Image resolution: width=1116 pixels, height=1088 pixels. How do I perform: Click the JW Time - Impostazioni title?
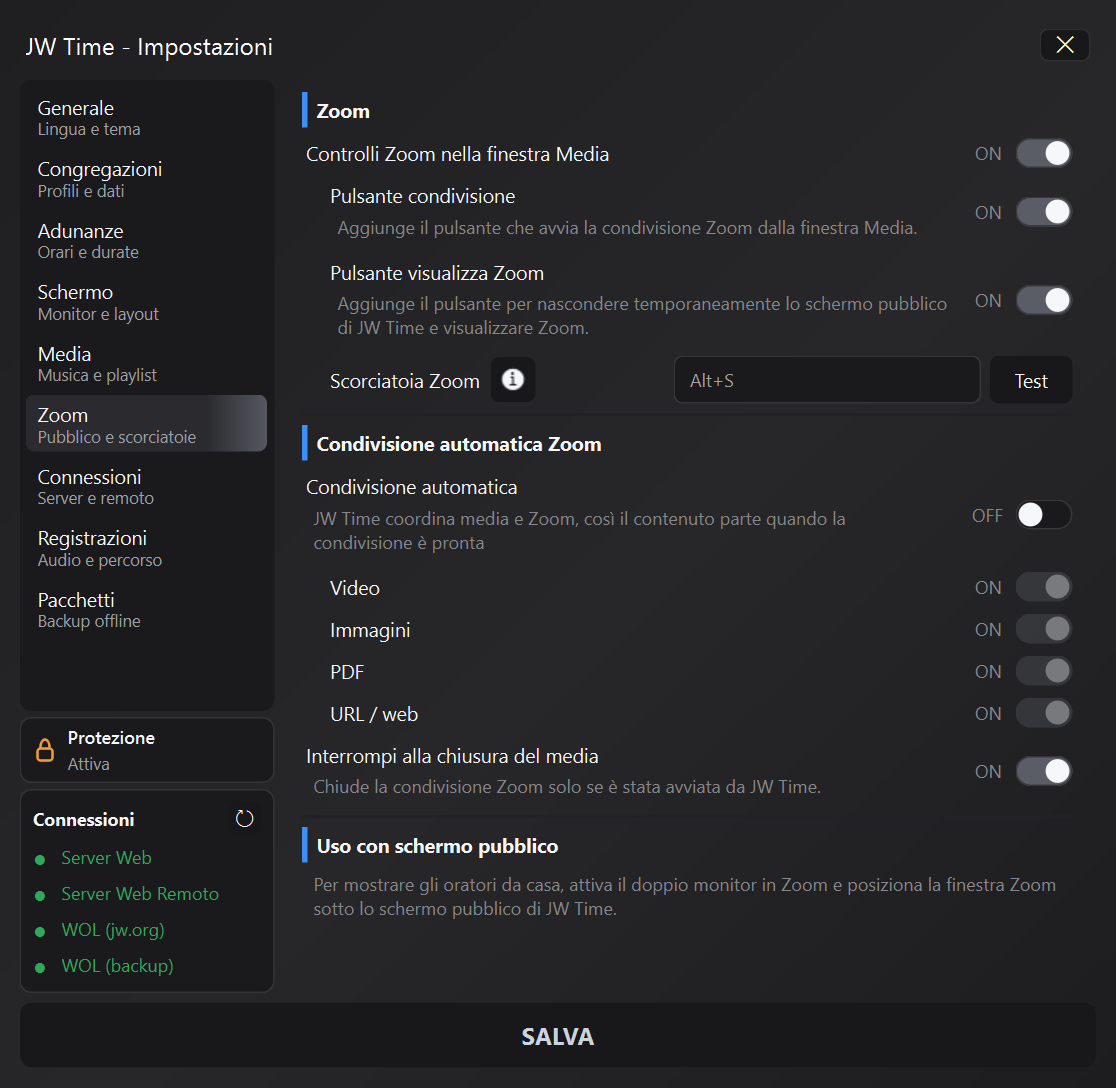click(x=149, y=47)
